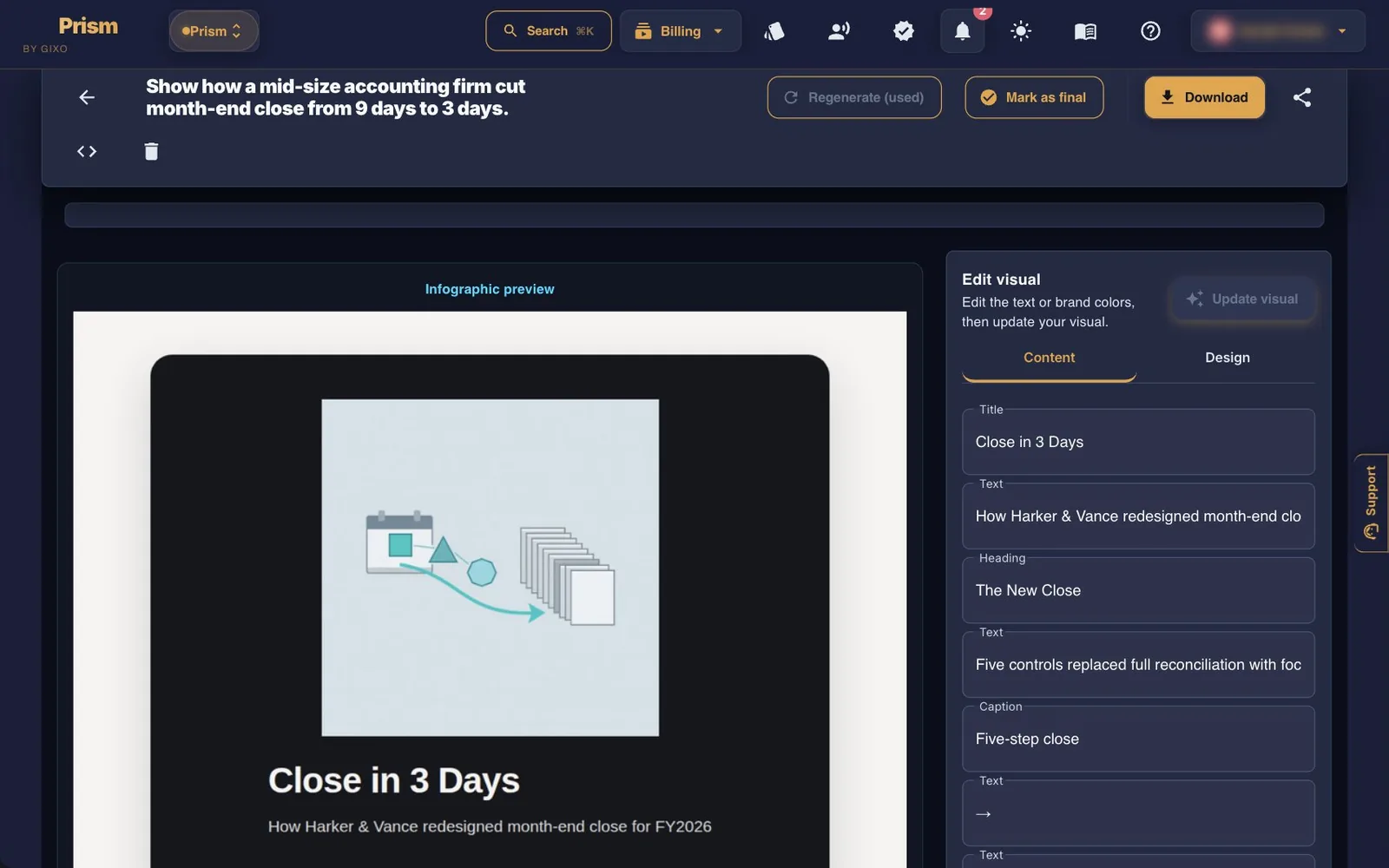Go back with the left arrow

[x=87, y=97]
